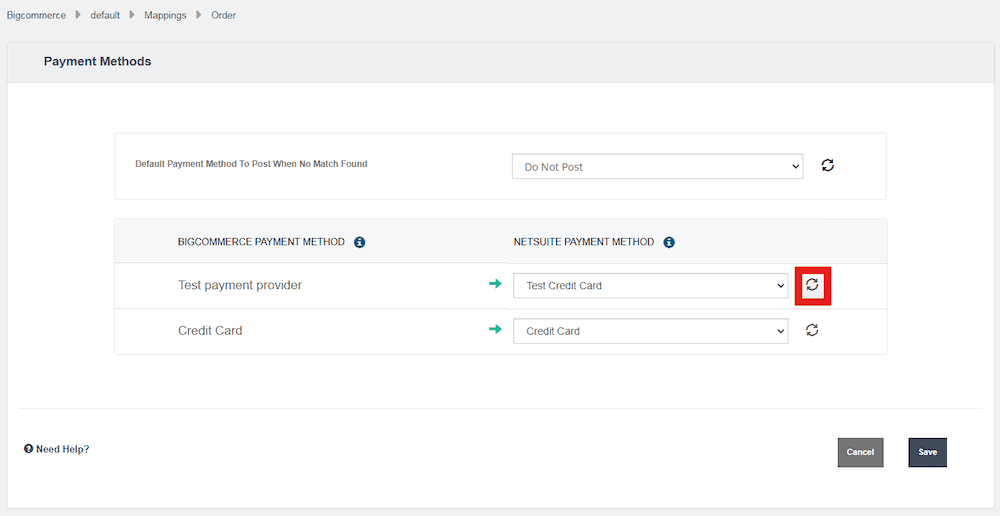Click 'Default Payment Method To Post' label
The height and width of the screenshot is (516, 1000).
coord(251,164)
